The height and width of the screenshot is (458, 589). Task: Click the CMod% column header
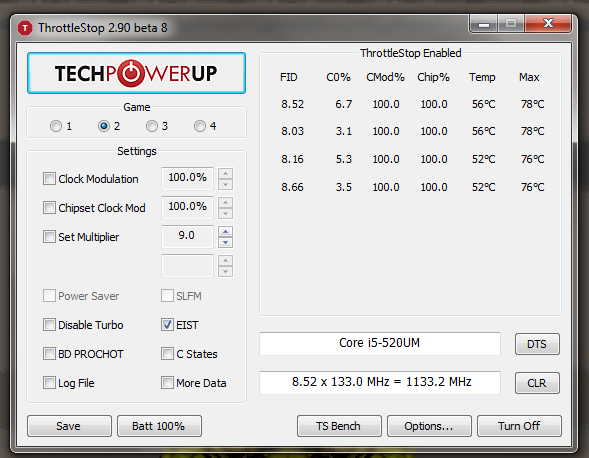point(385,77)
